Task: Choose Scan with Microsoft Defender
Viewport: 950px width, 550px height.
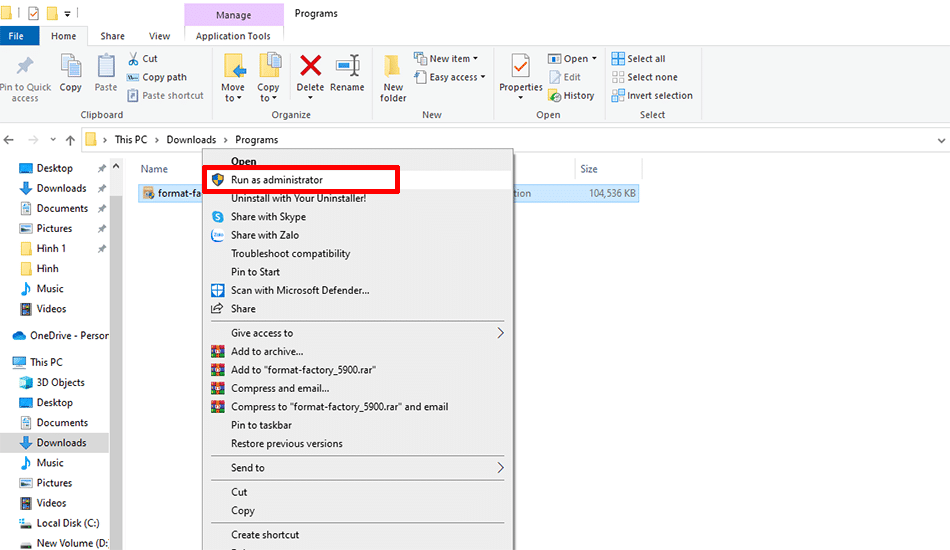Action: [x=300, y=290]
